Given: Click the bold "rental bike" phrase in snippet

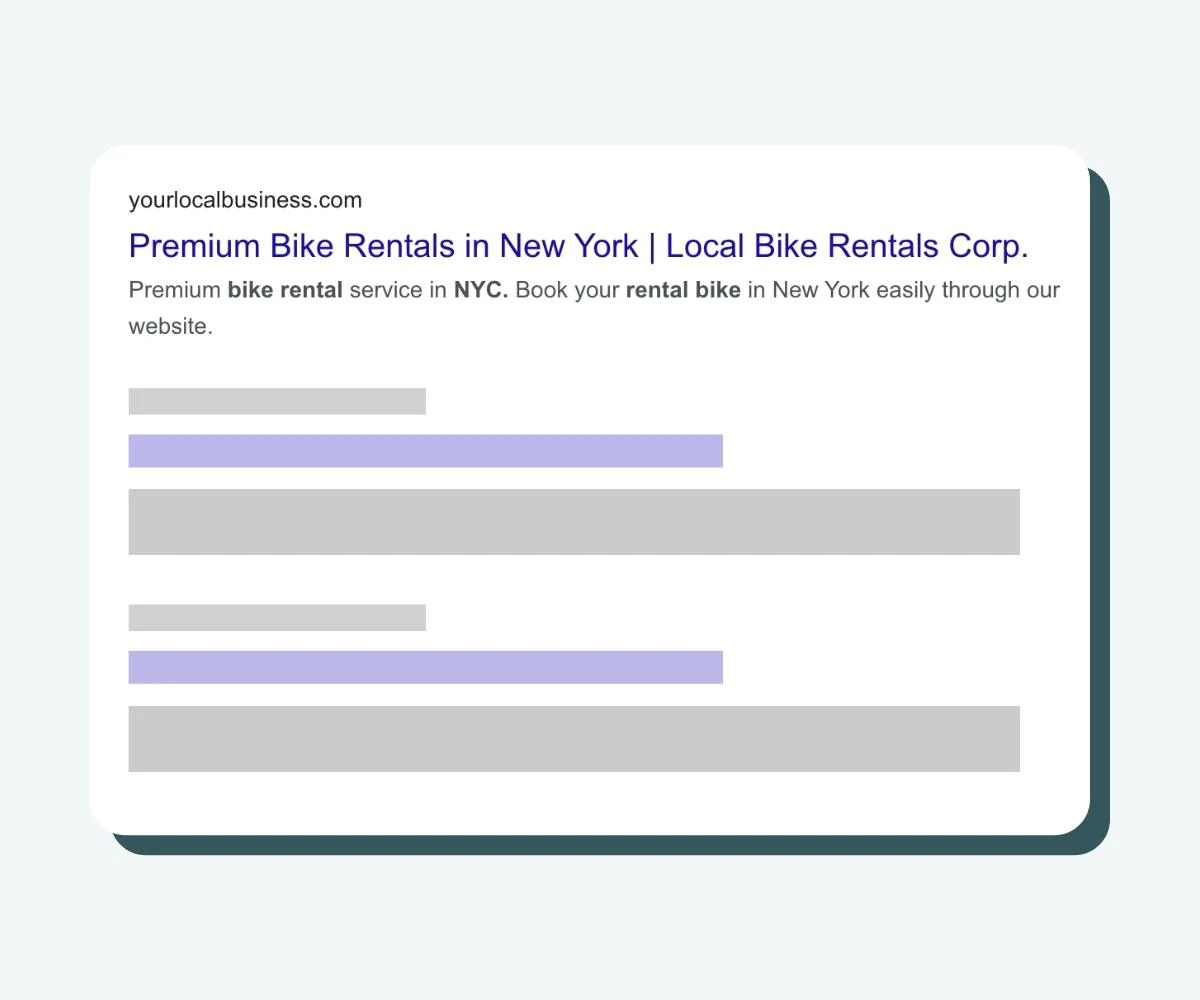Looking at the screenshot, I should coord(683,290).
